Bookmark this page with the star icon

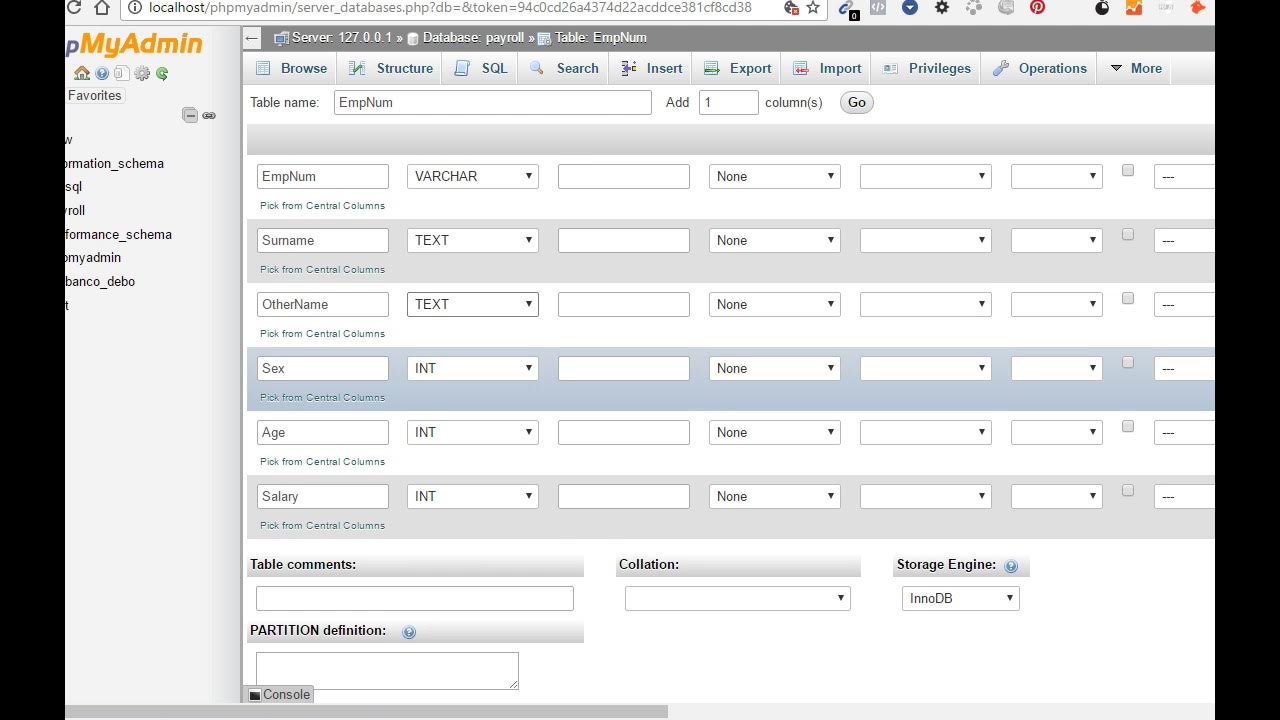[813, 8]
